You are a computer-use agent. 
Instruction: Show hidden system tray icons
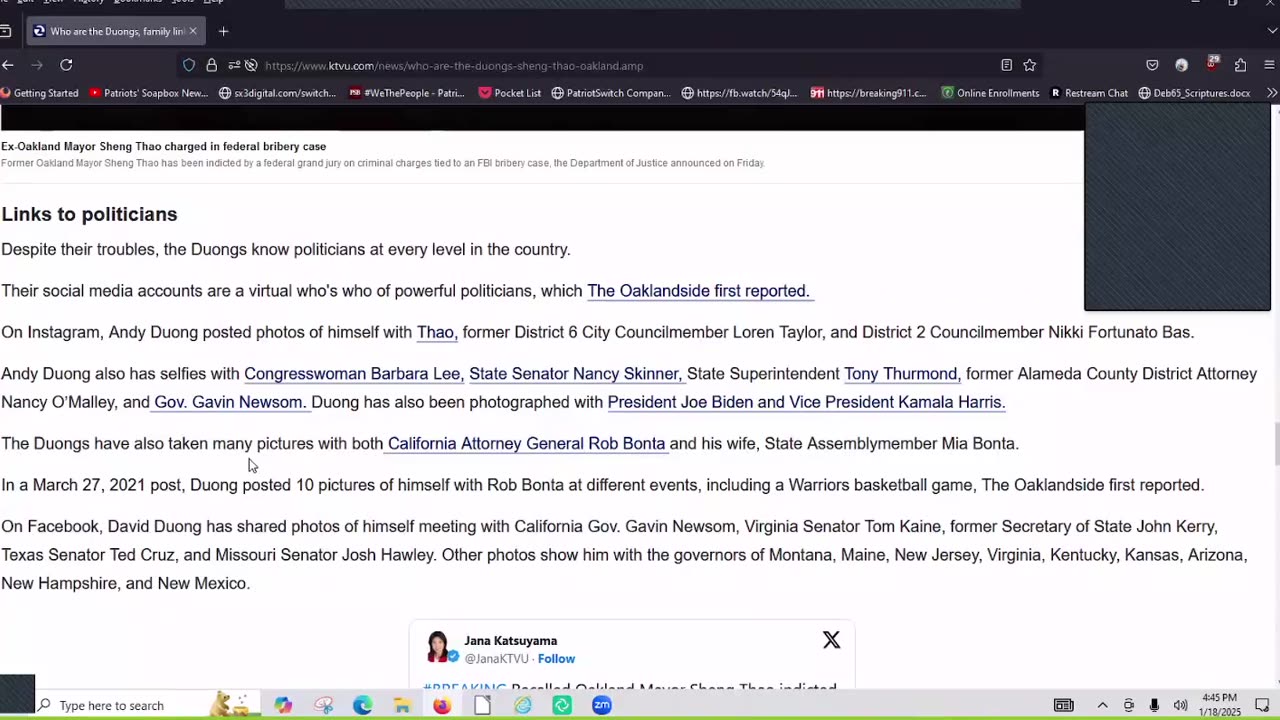(1102, 705)
